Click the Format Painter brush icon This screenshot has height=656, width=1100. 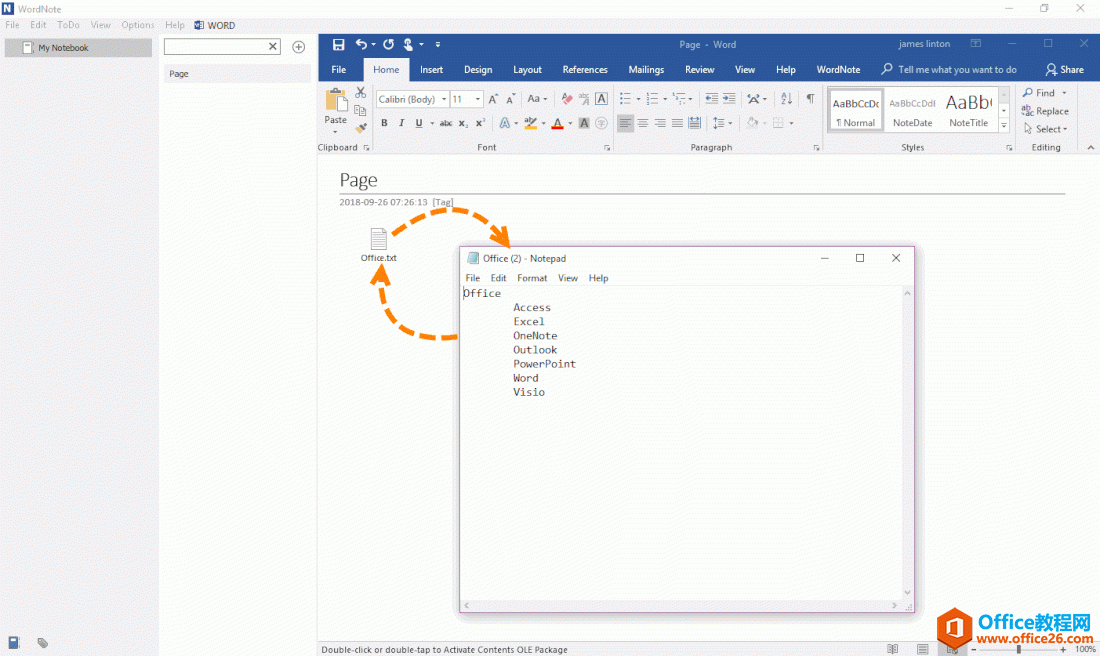pos(361,128)
